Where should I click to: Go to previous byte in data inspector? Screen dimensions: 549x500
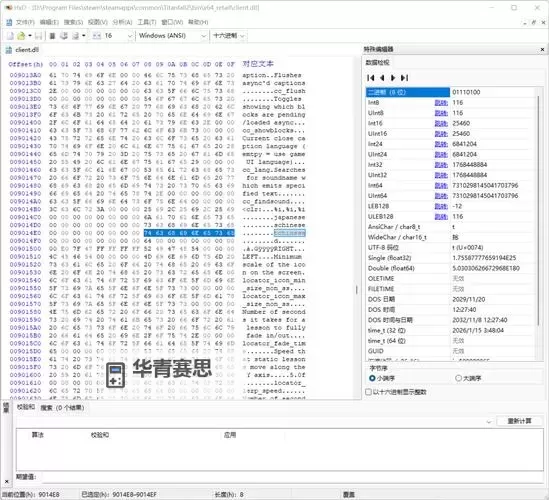click(x=382, y=78)
